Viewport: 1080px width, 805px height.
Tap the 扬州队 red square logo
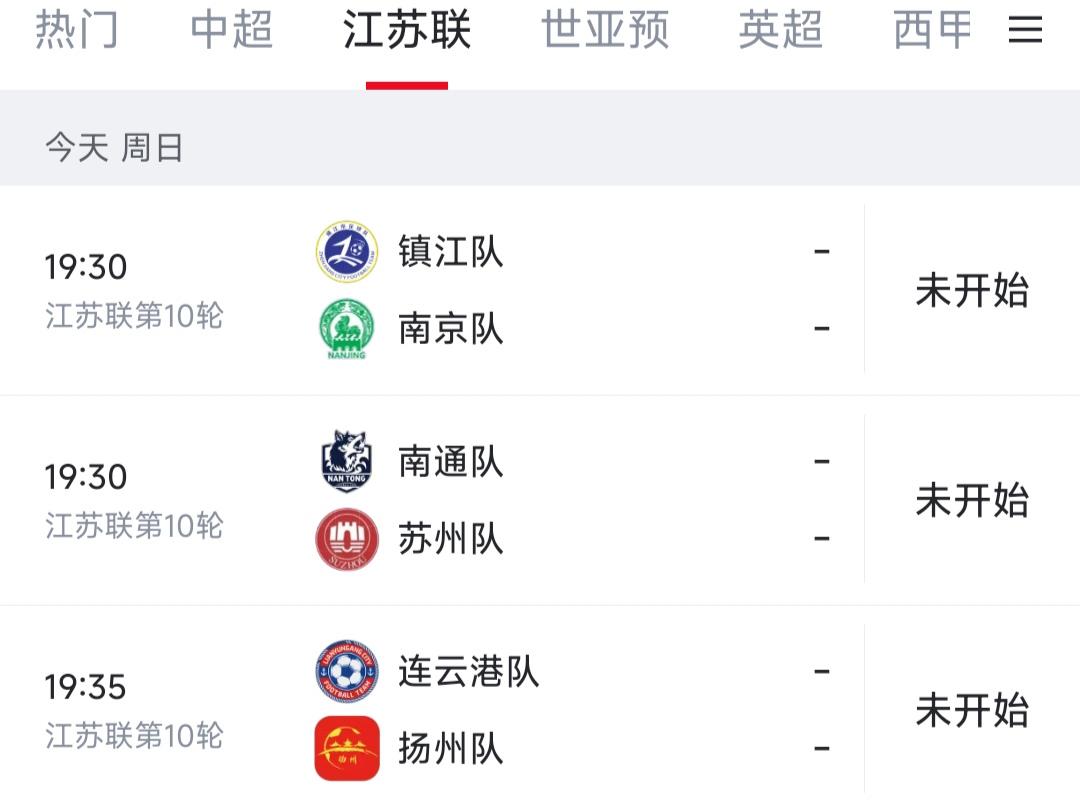coord(346,748)
